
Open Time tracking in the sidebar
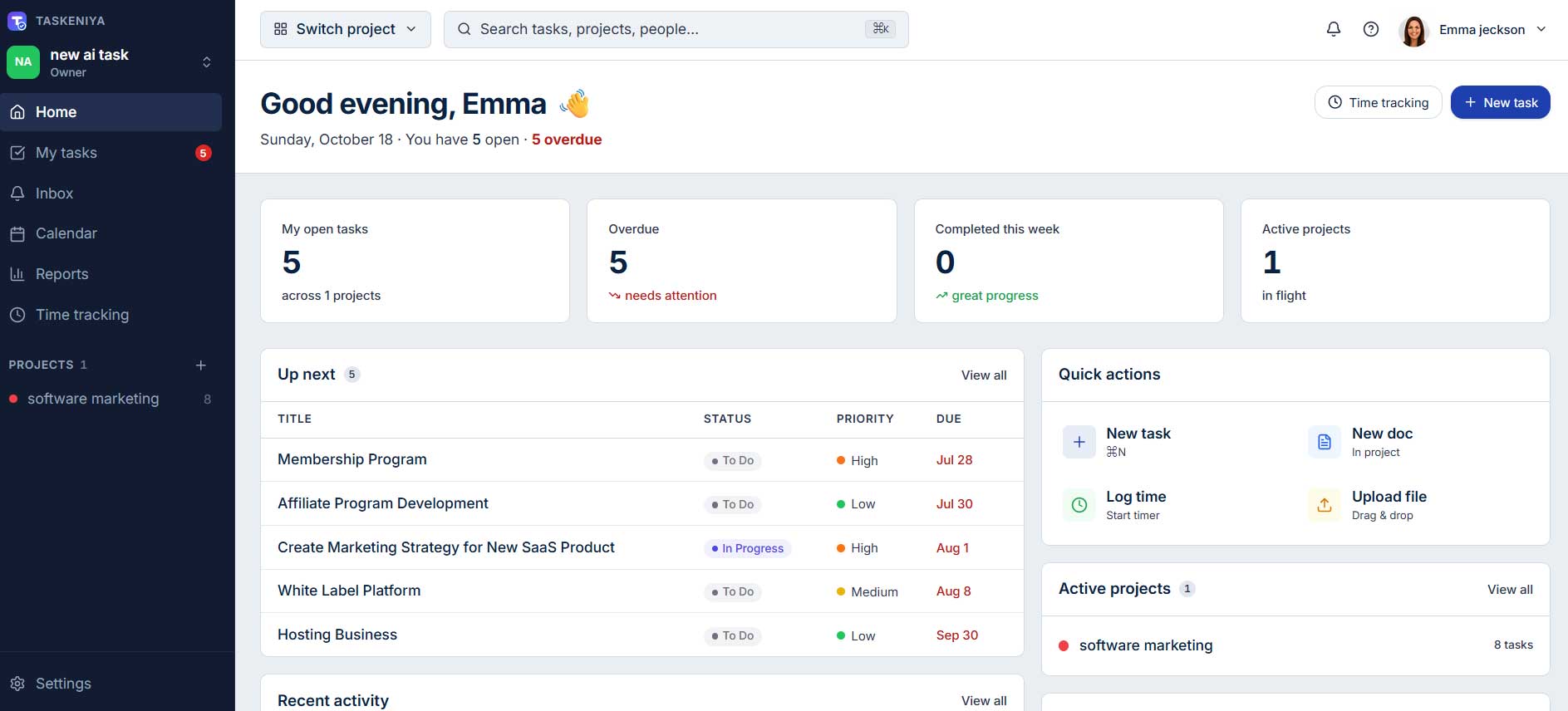point(111,315)
